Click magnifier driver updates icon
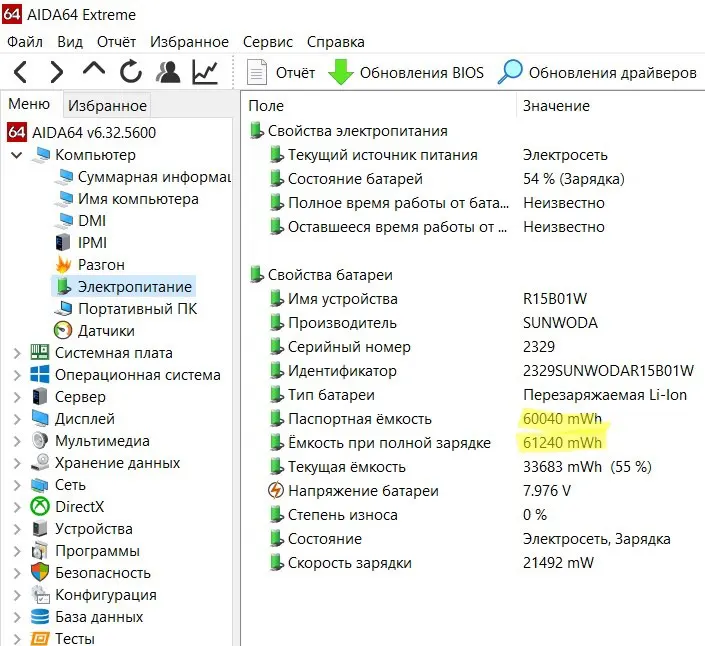This screenshot has height=646, width=705. 510,72
